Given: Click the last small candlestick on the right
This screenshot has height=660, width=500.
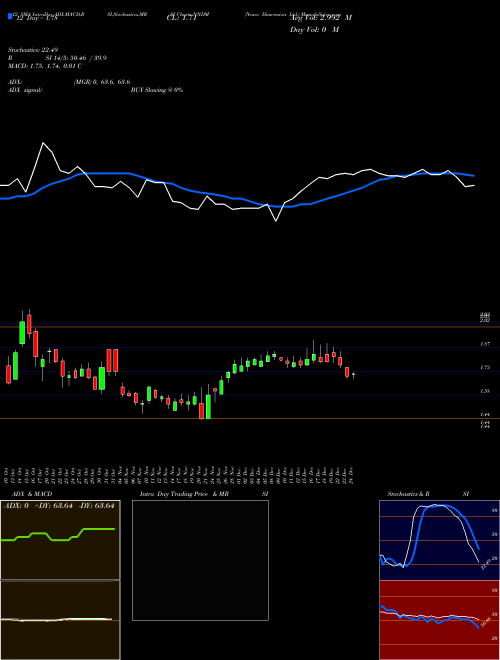Looking at the screenshot, I should (353, 375).
